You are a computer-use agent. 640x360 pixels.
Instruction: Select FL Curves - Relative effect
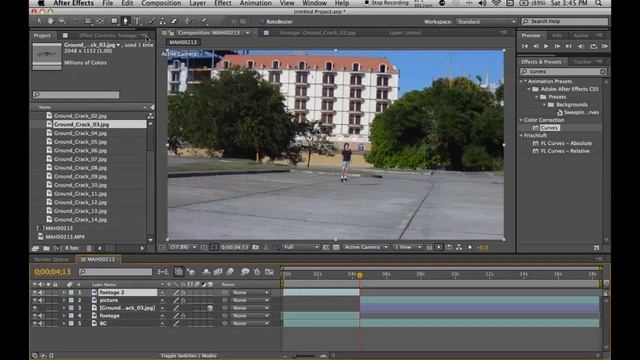pyautogui.click(x=565, y=151)
